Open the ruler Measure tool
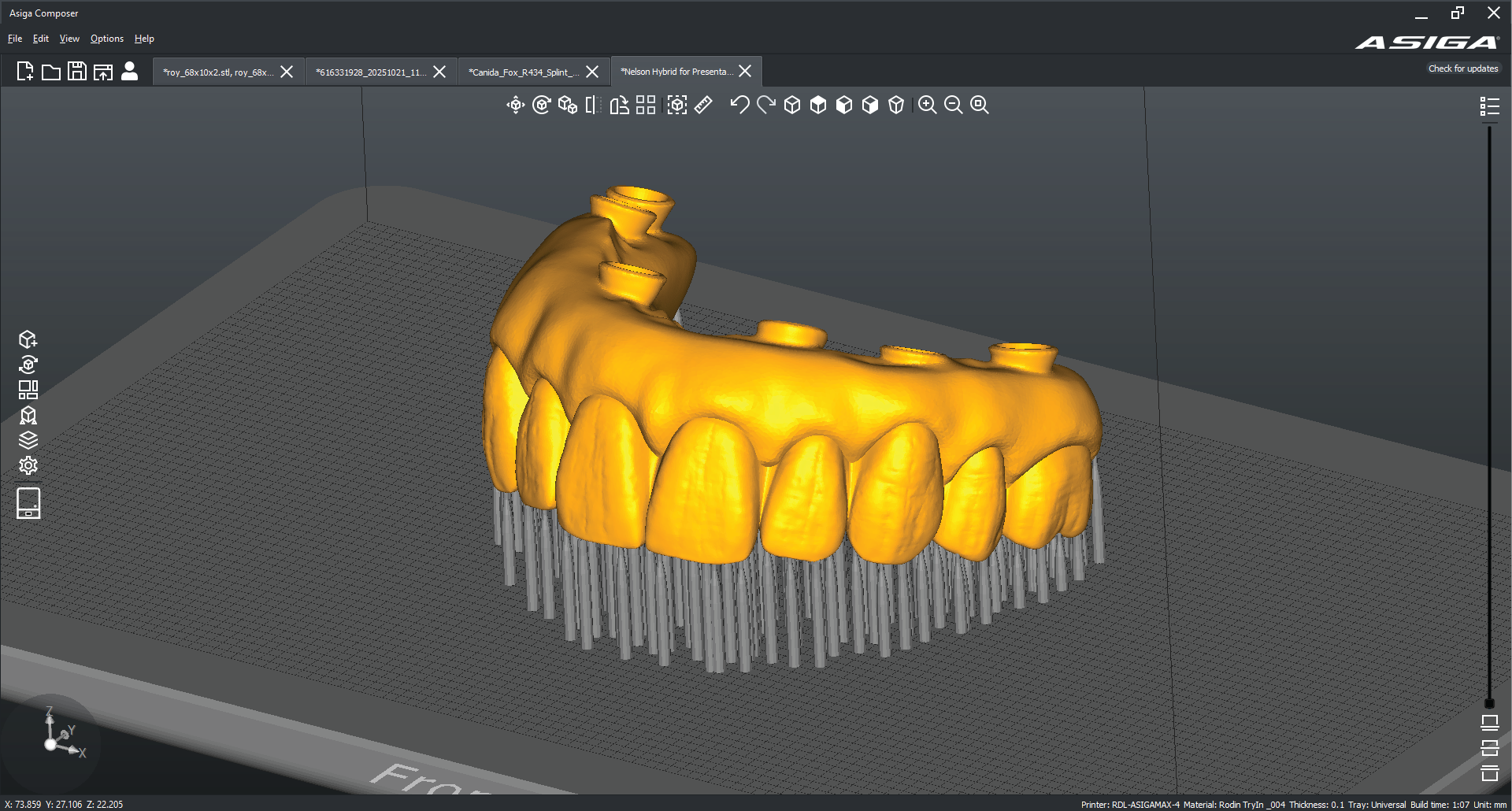Screen dimensions: 1512x811 pos(703,106)
